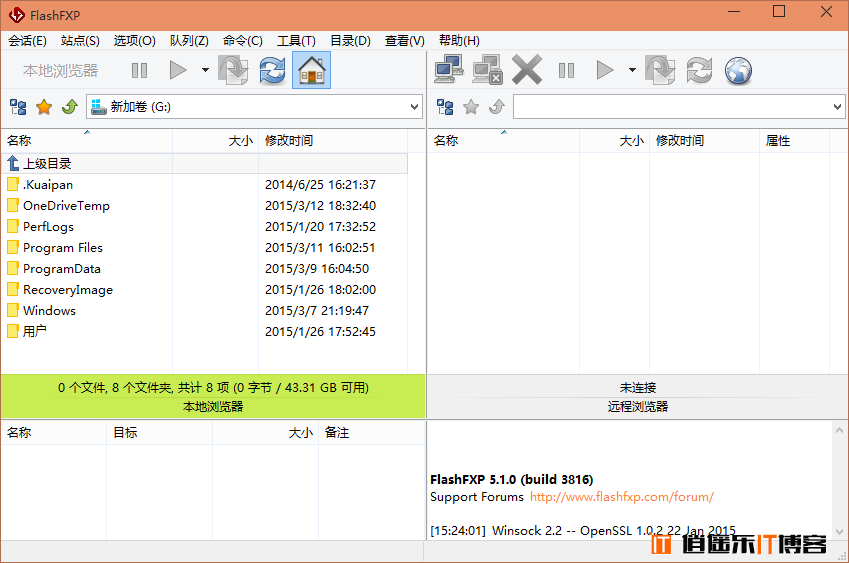Open the 查看(V) menu

[404, 41]
